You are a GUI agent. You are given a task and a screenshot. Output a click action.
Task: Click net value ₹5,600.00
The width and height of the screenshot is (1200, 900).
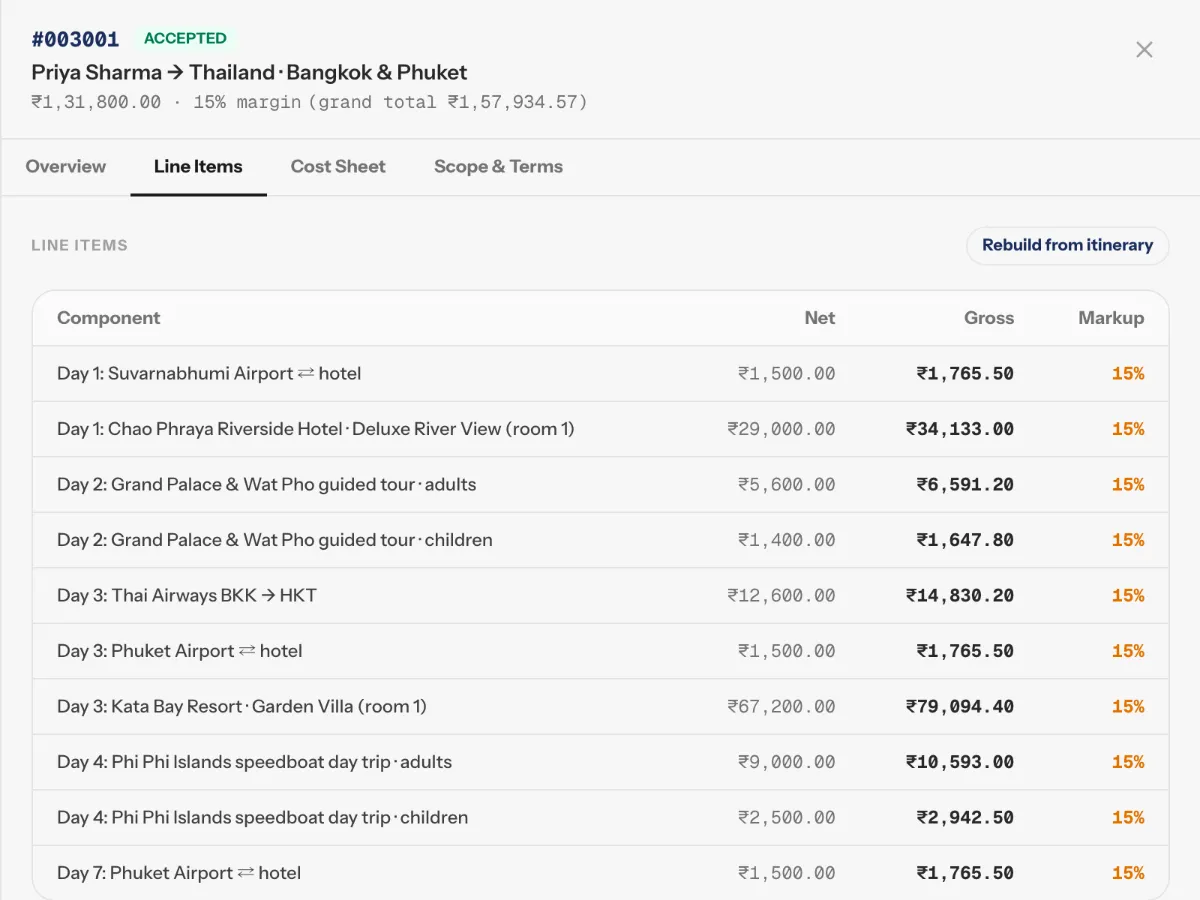[786, 485]
